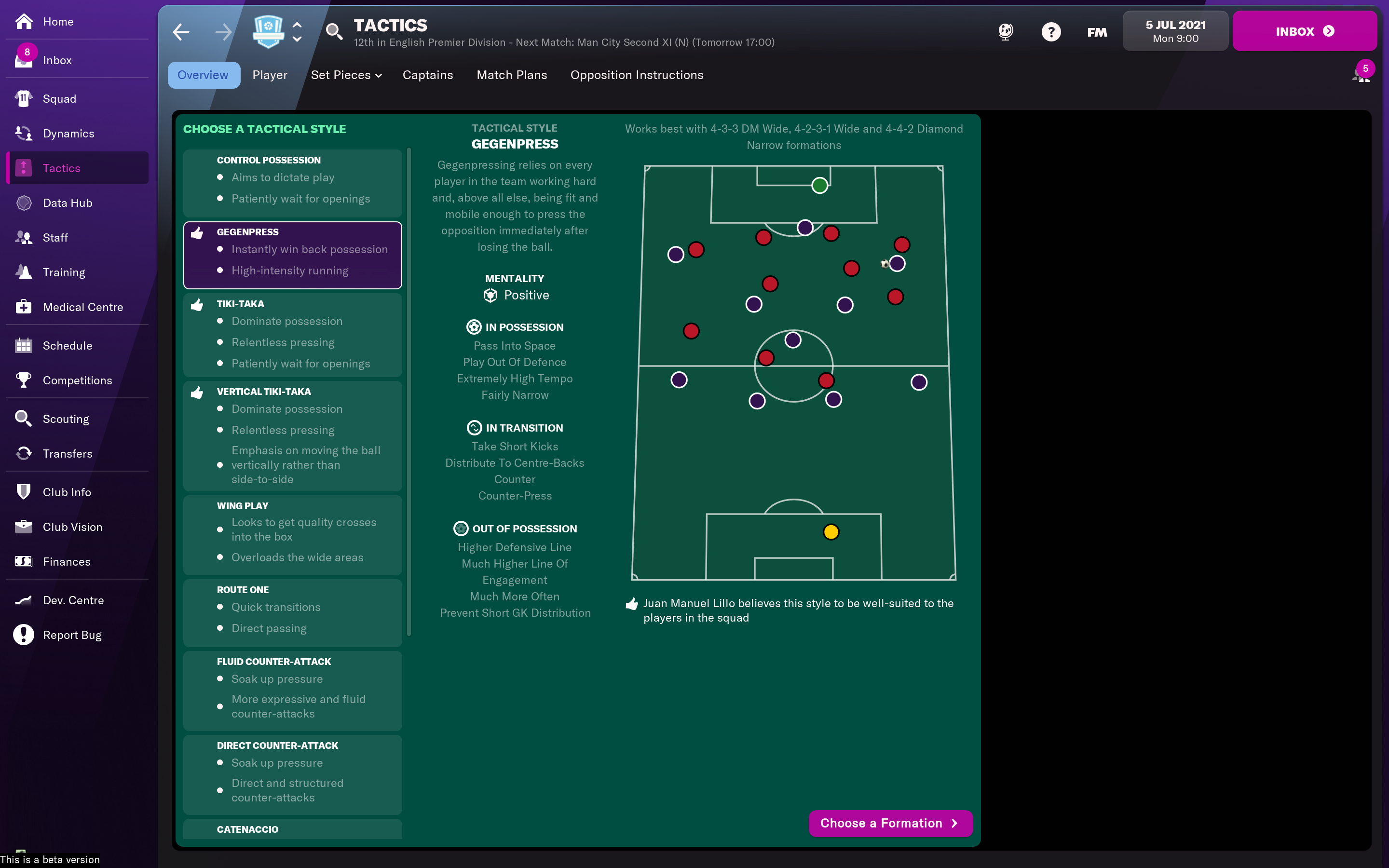The image size is (1389, 868).
Task: Open the Inbox button top right
Action: click(1305, 31)
